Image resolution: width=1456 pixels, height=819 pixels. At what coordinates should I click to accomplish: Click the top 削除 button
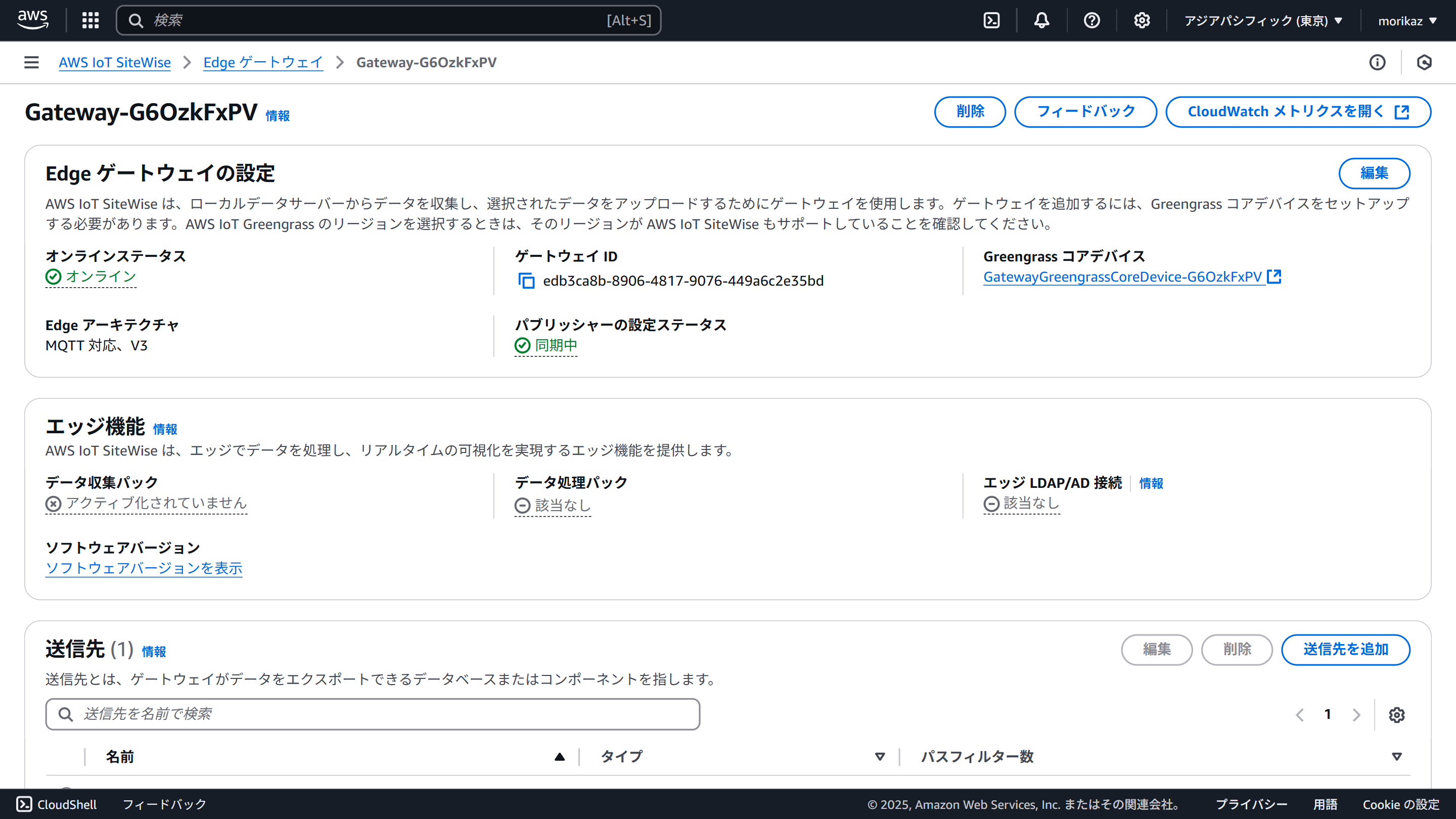point(970,112)
